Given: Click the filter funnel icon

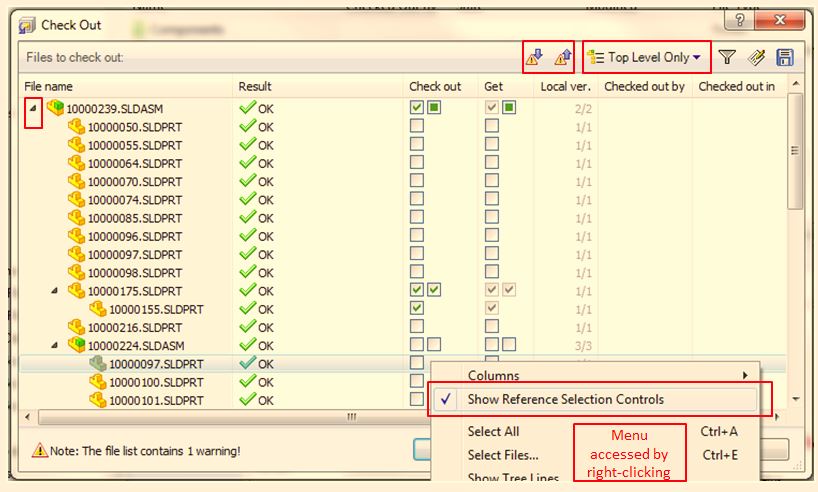Looking at the screenshot, I should [728, 58].
